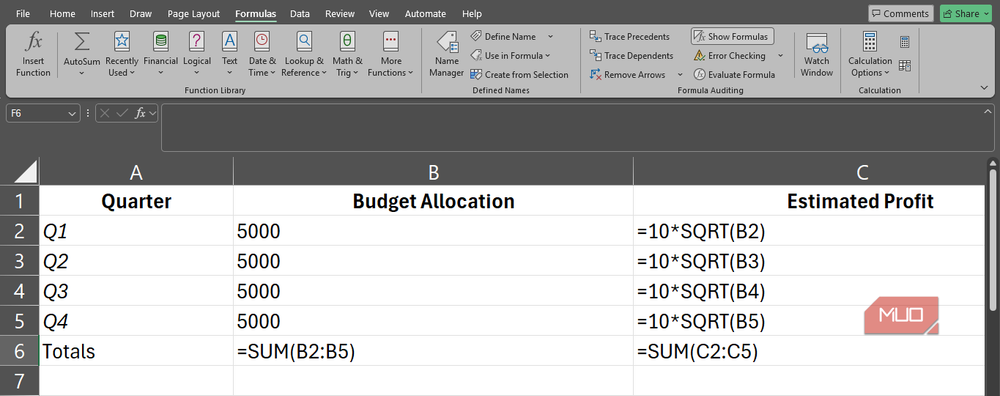Screen dimensions: 1000x396
Task: Switch to the View tab
Action: click(379, 13)
